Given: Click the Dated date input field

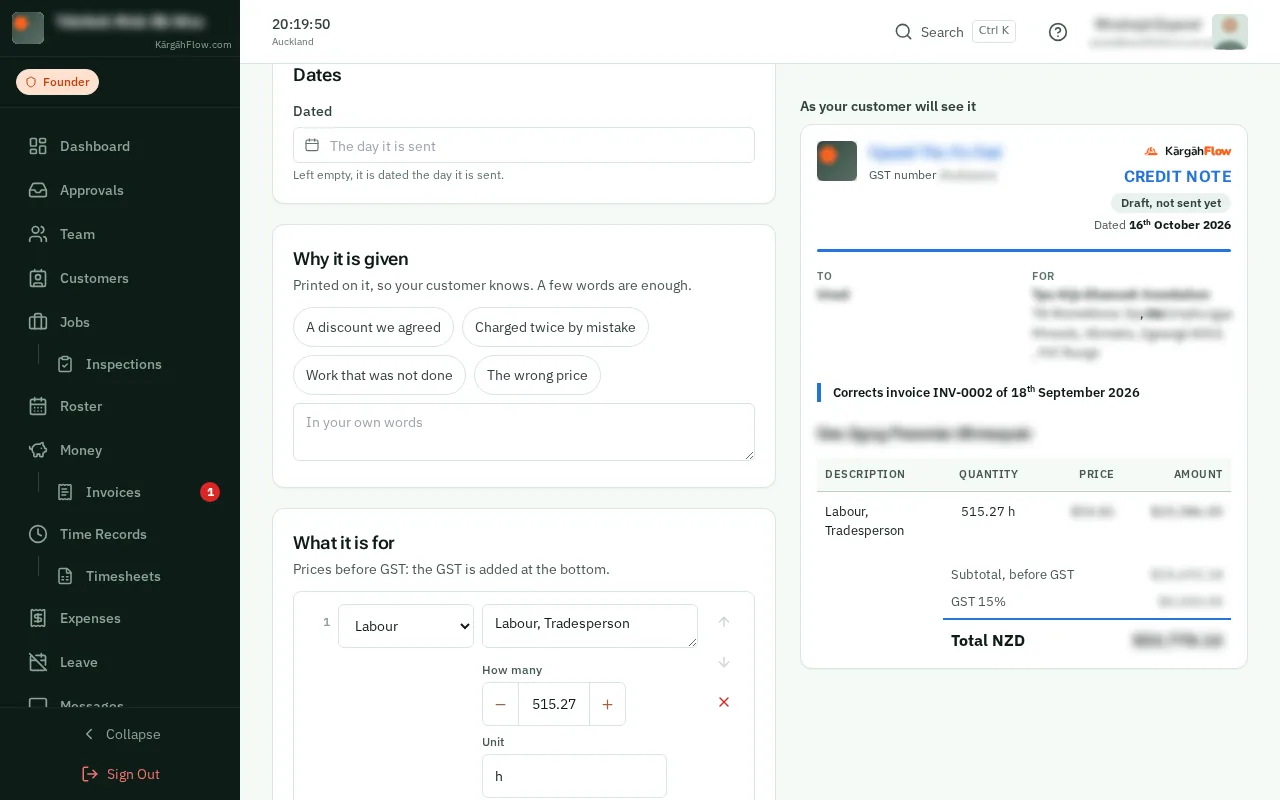Looking at the screenshot, I should coord(524,145).
